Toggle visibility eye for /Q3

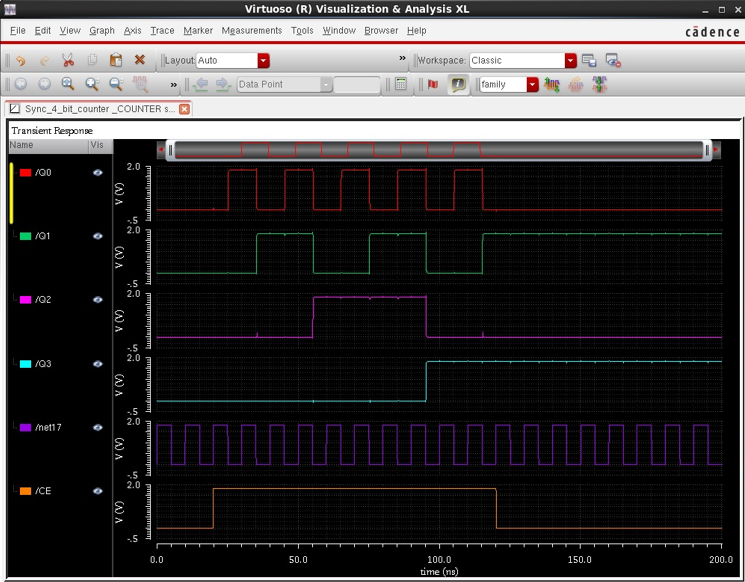click(x=98, y=364)
